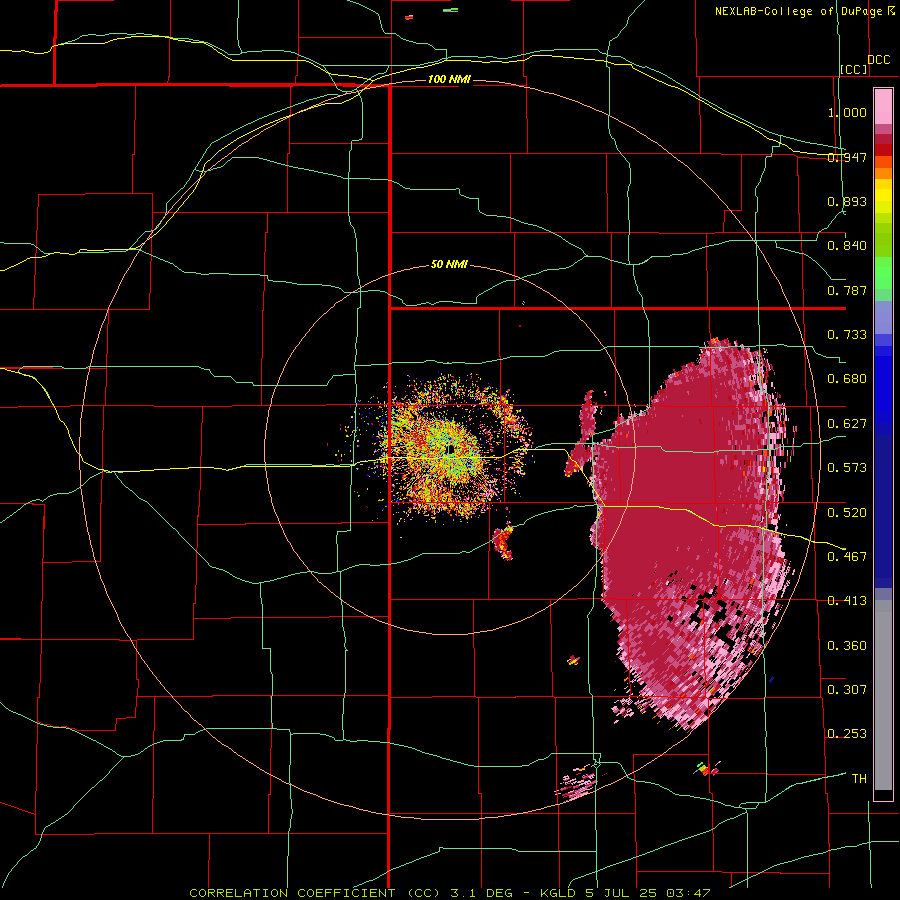Image resolution: width=900 pixels, height=900 pixels.
Task: Pick the light pink color at legend top
Action: pyautogui.click(x=883, y=107)
